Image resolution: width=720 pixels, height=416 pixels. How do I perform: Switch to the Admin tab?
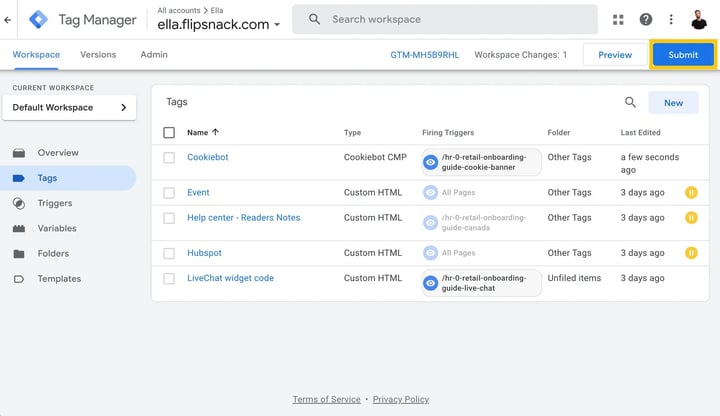point(154,54)
